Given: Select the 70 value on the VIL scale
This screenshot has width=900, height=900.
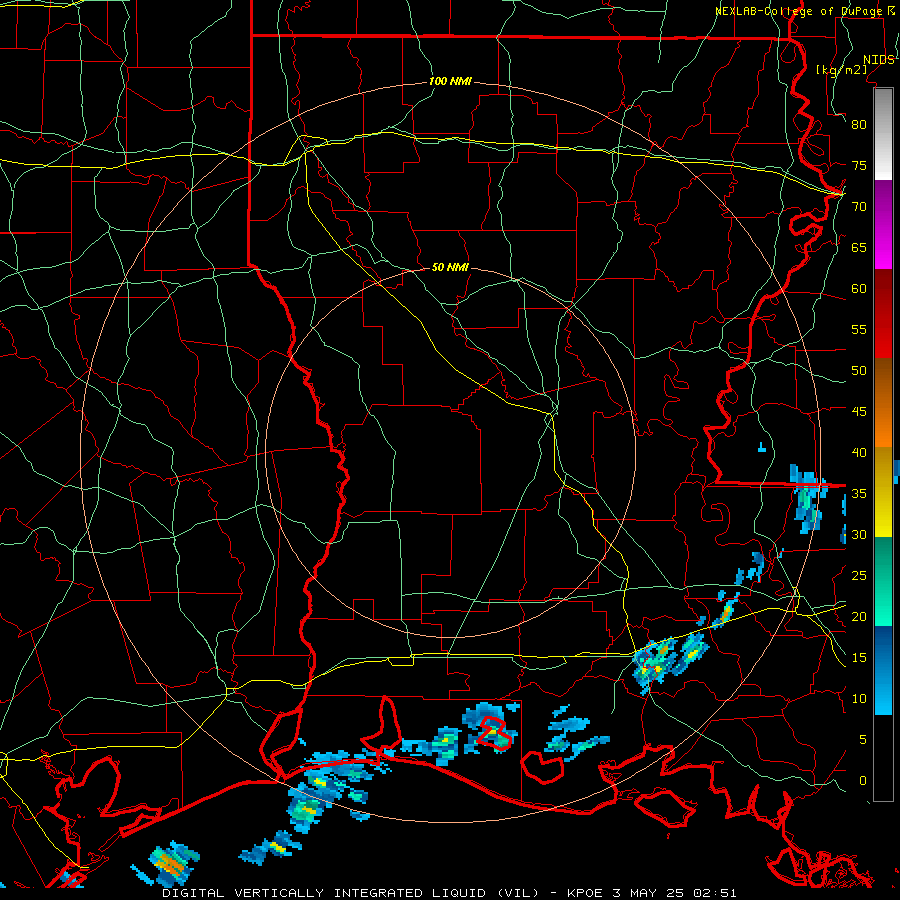Looking at the screenshot, I should (x=859, y=207).
